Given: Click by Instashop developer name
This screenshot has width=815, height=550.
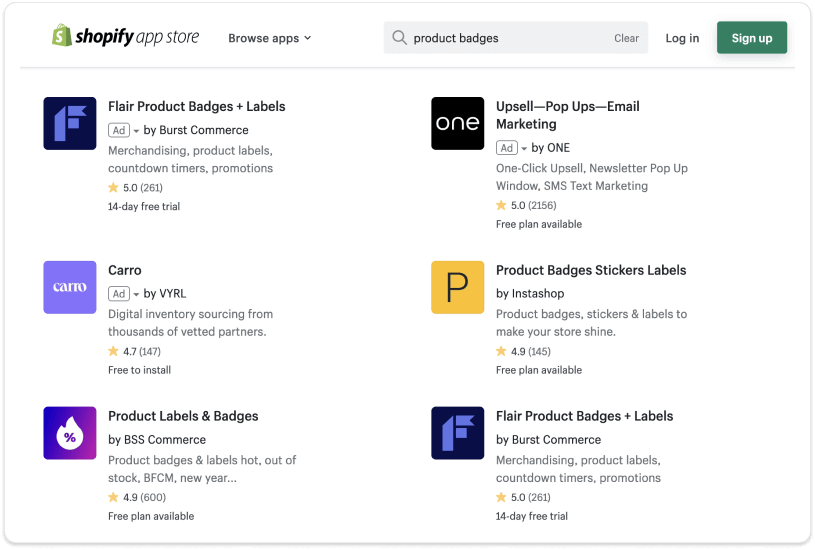Looking at the screenshot, I should coord(530,294).
